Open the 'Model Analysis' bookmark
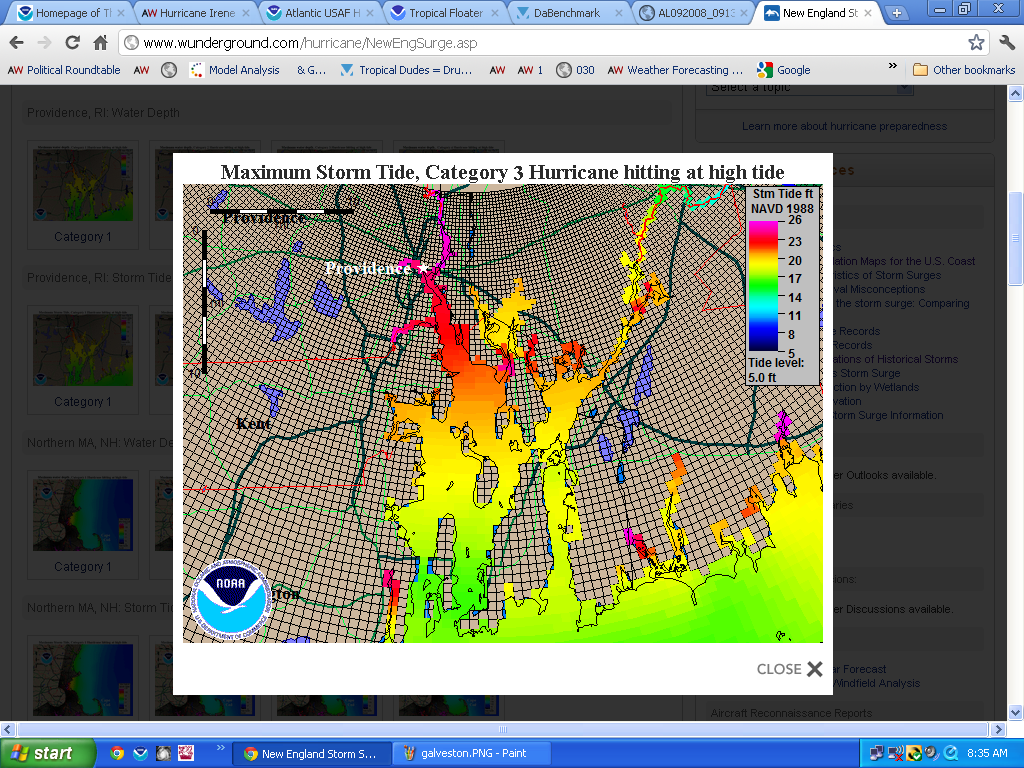 [x=234, y=70]
